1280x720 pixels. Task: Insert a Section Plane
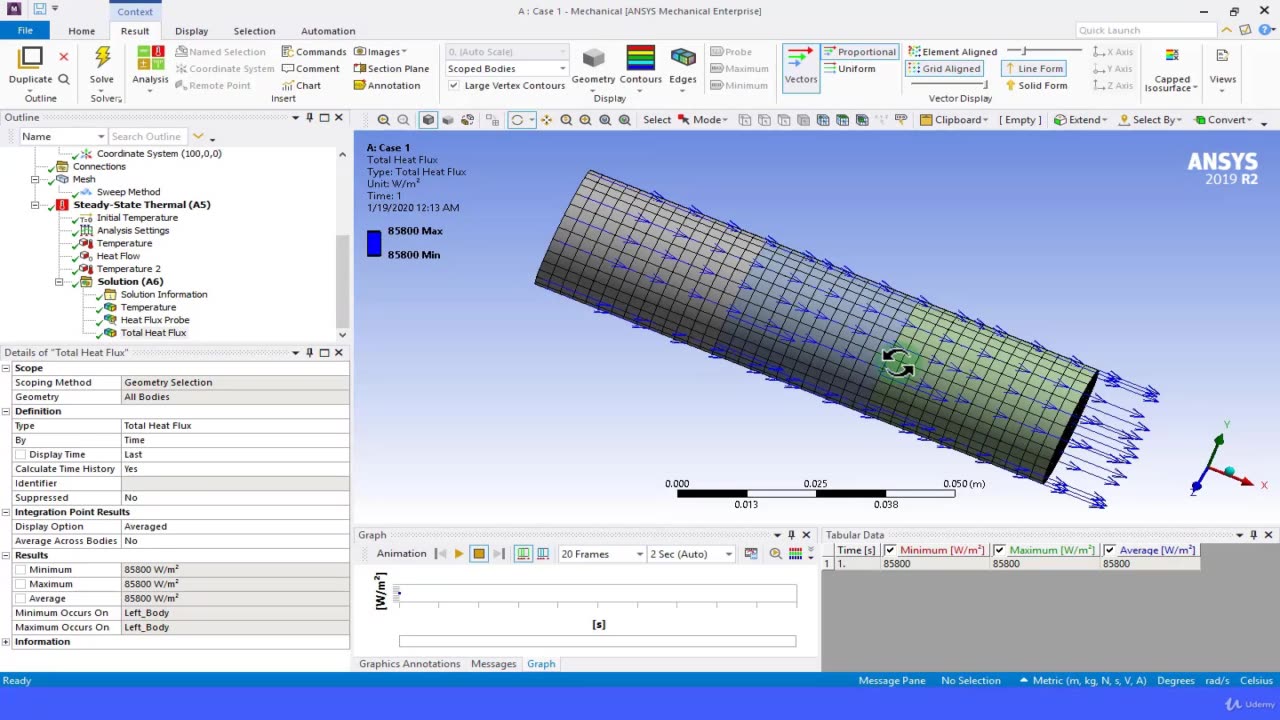391,69
